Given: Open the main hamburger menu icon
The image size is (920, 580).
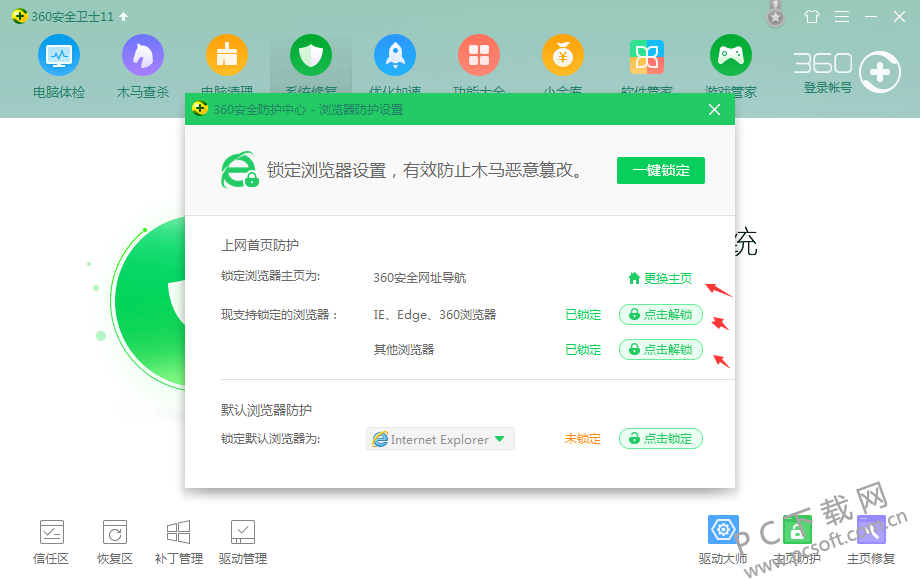Looking at the screenshot, I should point(842,16).
